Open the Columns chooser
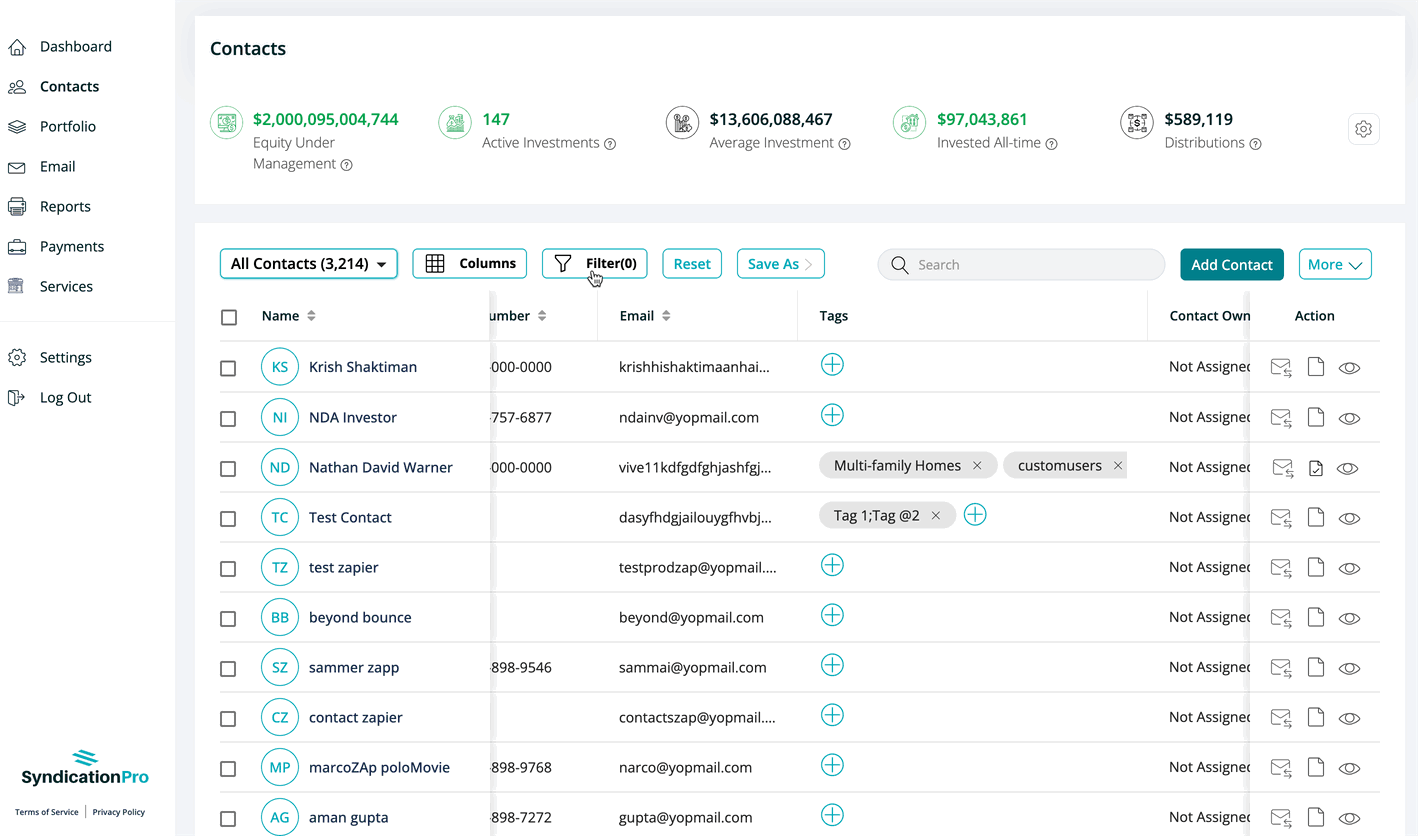 pyautogui.click(x=469, y=263)
